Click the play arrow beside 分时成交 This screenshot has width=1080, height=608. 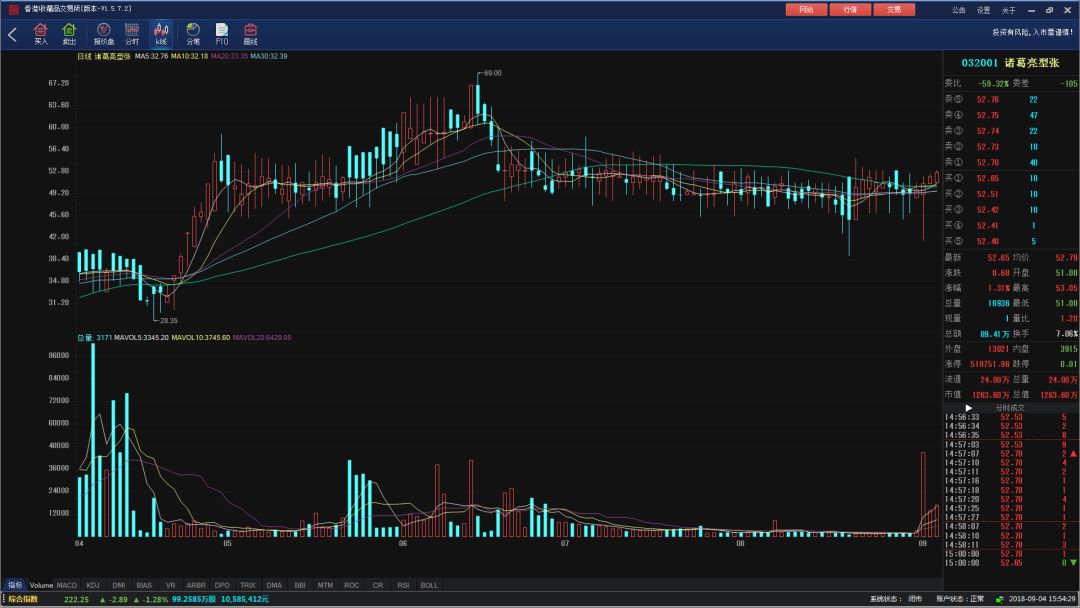click(968, 408)
